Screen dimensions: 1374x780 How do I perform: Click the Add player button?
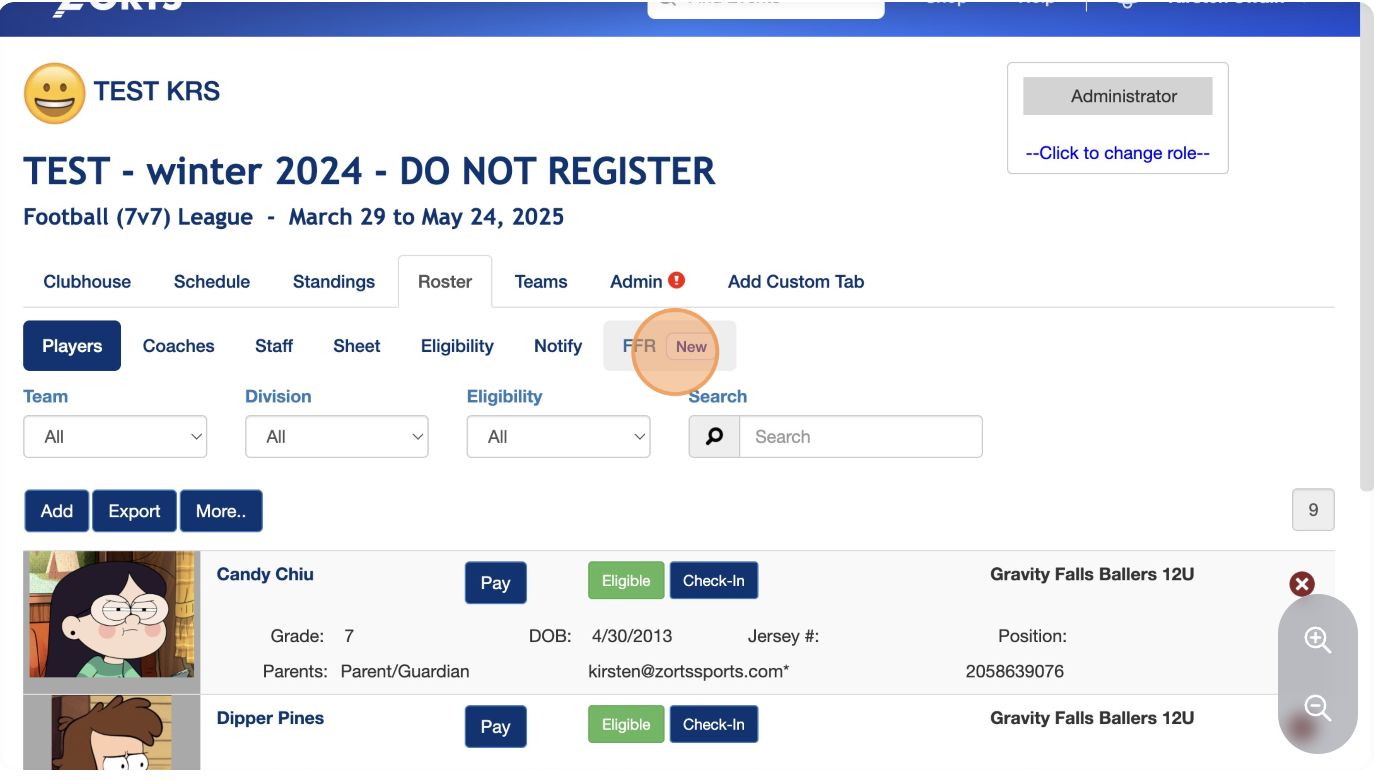coord(57,511)
